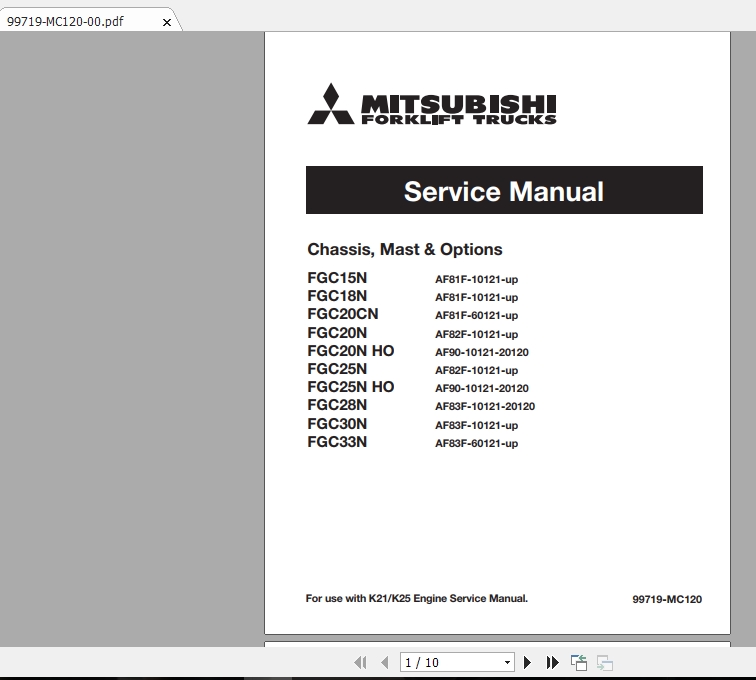756x680 pixels.
Task: Click the K21/K25 Engine Service Manual note
Action: point(417,598)
